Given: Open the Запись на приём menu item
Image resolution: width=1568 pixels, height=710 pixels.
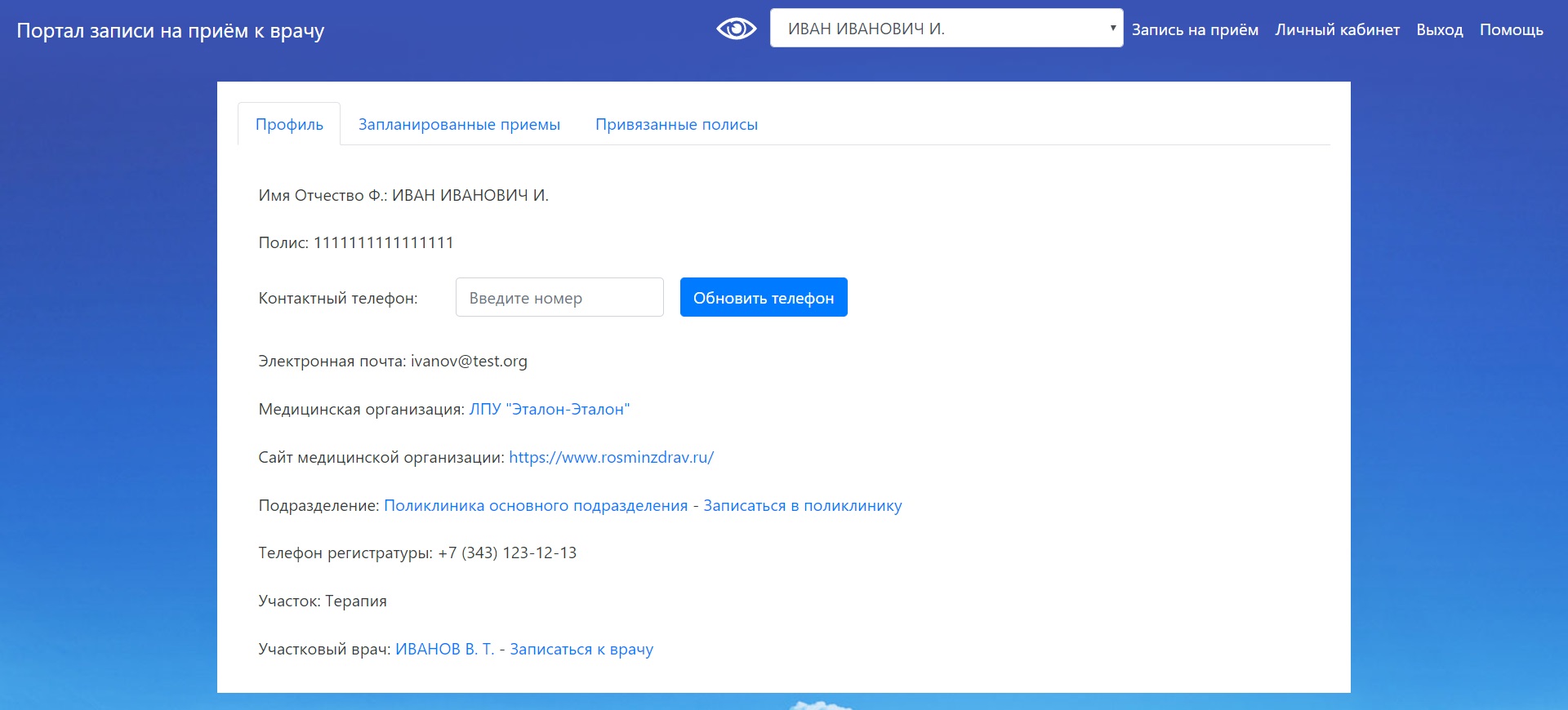Looking at the screenshot, I should click(1194, 30).
